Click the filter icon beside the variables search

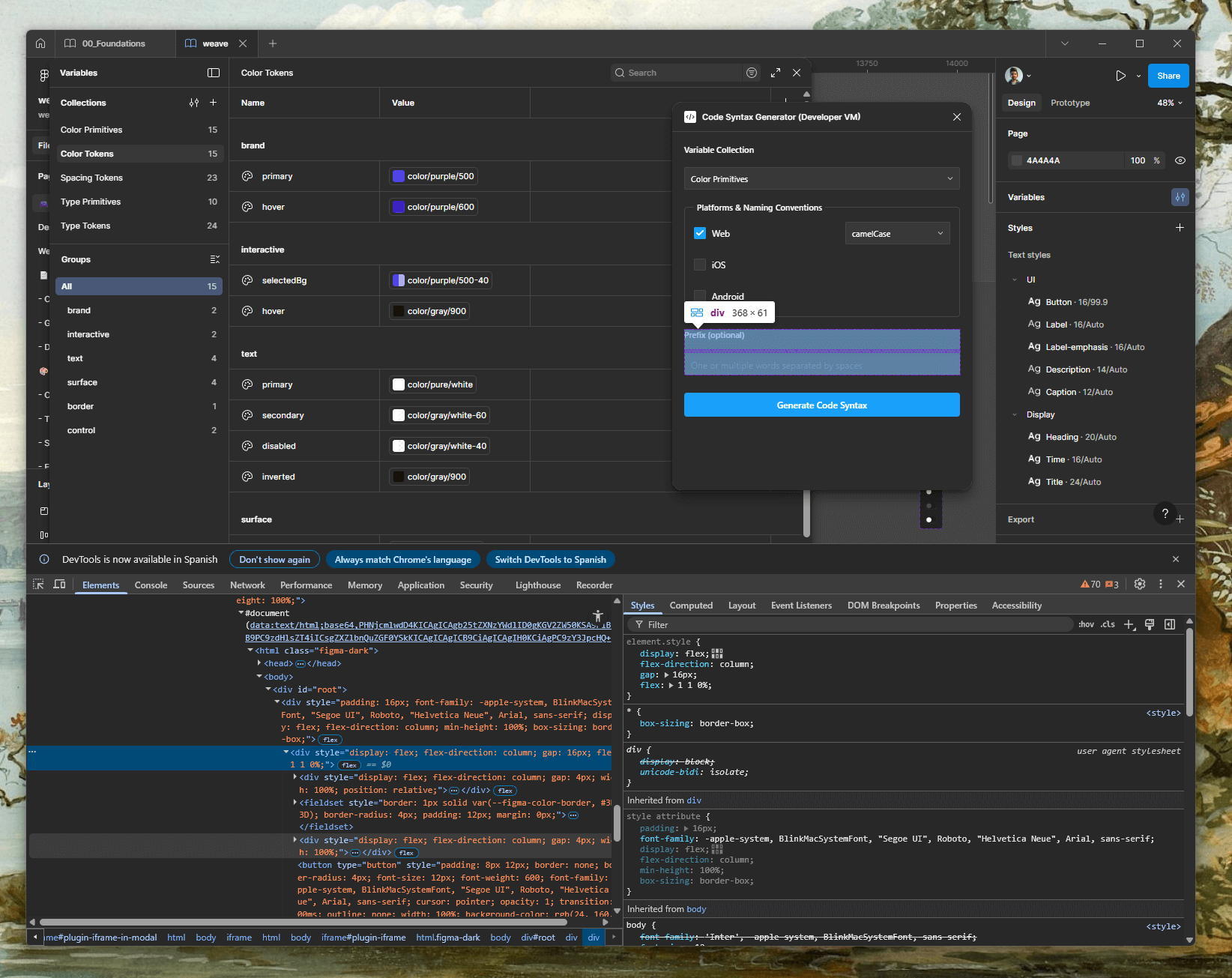752,73
